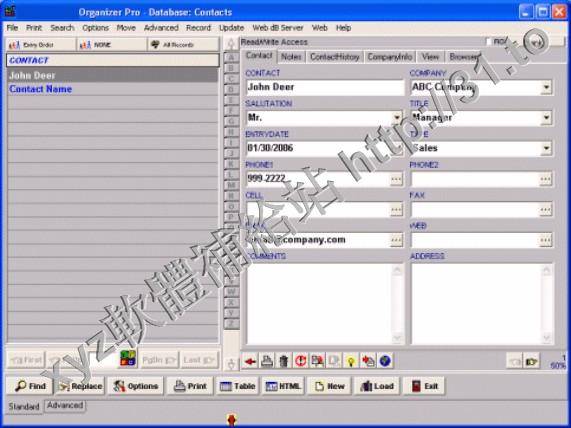
Task: Click the red back arrow icon
Action: (x=250, y=361)
